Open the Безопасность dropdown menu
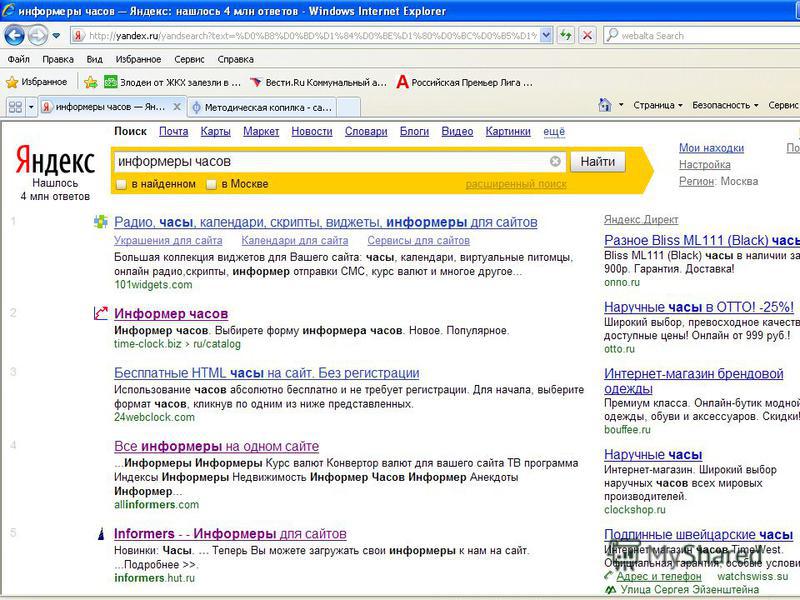800x600 pixels. coord(725,105)
